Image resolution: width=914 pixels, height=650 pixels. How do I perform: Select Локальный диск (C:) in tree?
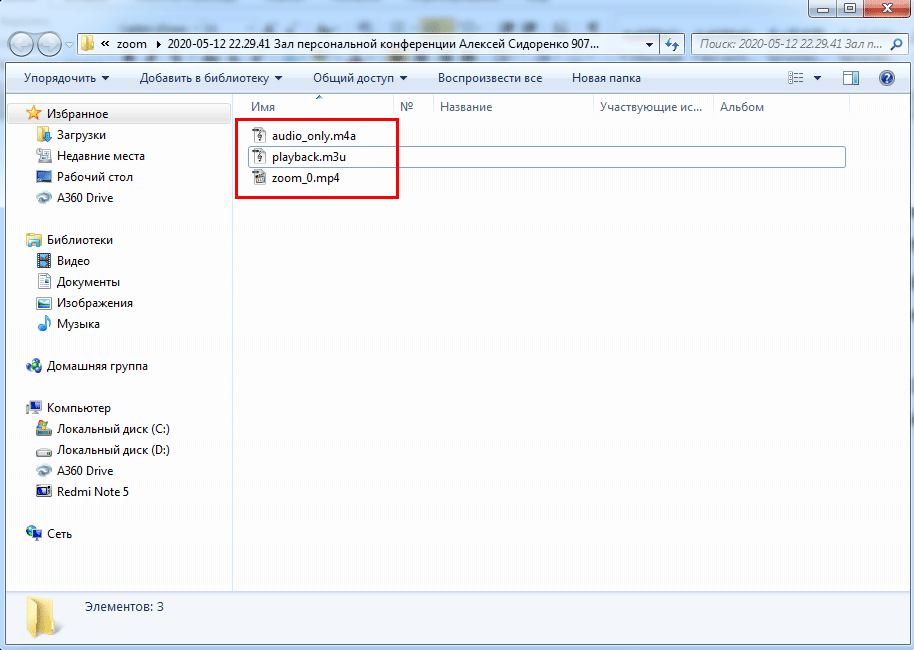pos(113,429)
